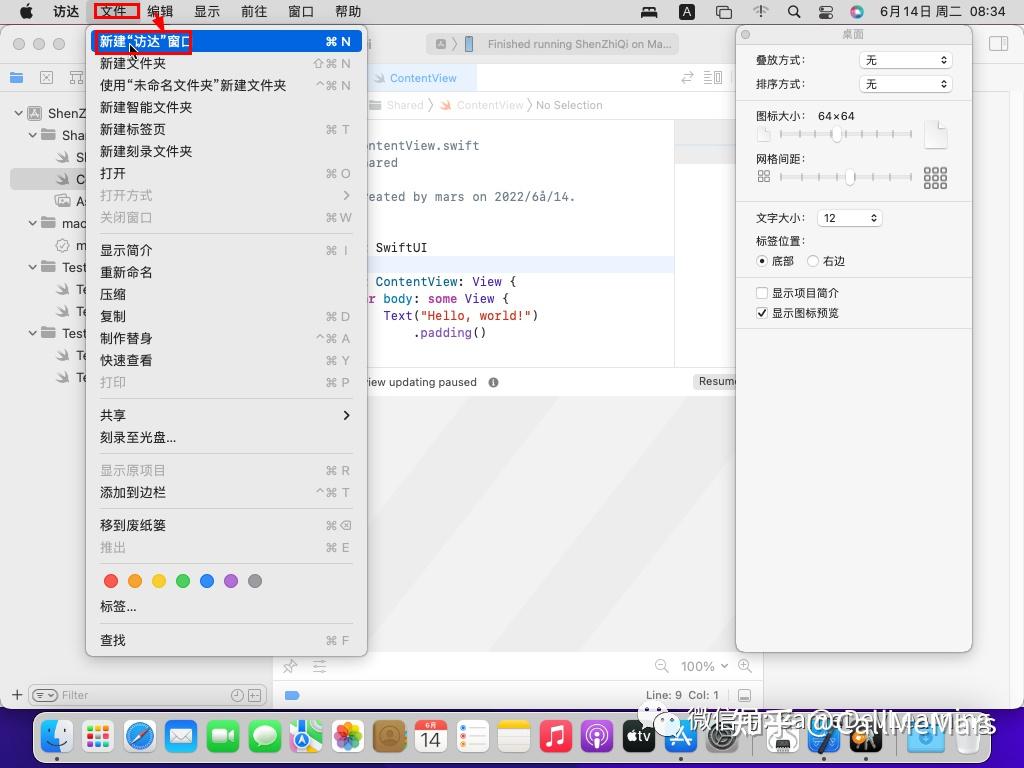The image size is (1024, 768).
Task: Adjust the 图标大小 slider
Action: click(x=846, y=134)
